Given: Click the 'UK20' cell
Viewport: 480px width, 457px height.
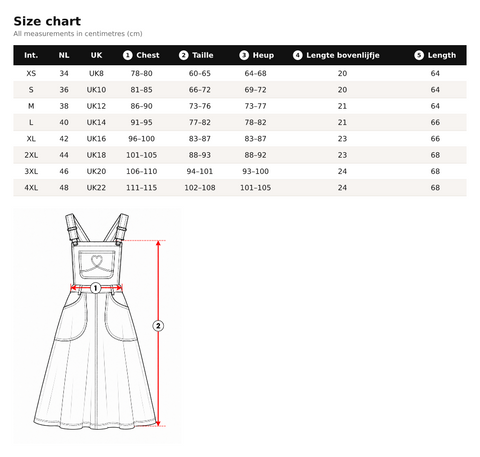Looking at the screenshot, I should (x=96, y=171).
